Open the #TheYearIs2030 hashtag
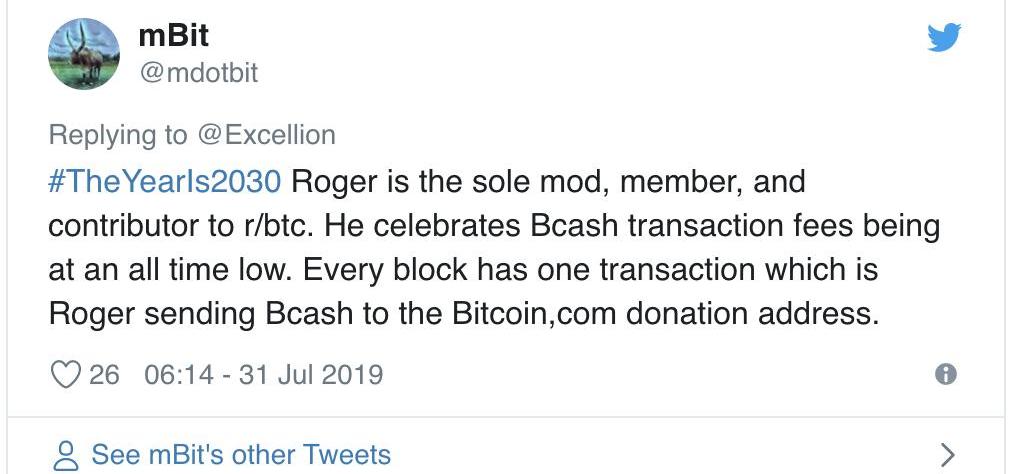The height and width of the screenshot is (474, 1012). [x=165, y=183]
